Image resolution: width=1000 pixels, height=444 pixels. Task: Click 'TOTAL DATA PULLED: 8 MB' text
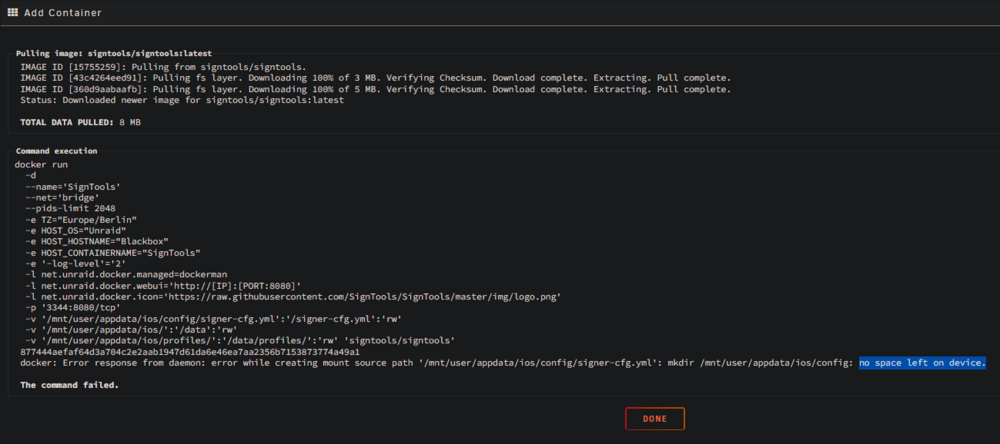(x=80, y=122)
